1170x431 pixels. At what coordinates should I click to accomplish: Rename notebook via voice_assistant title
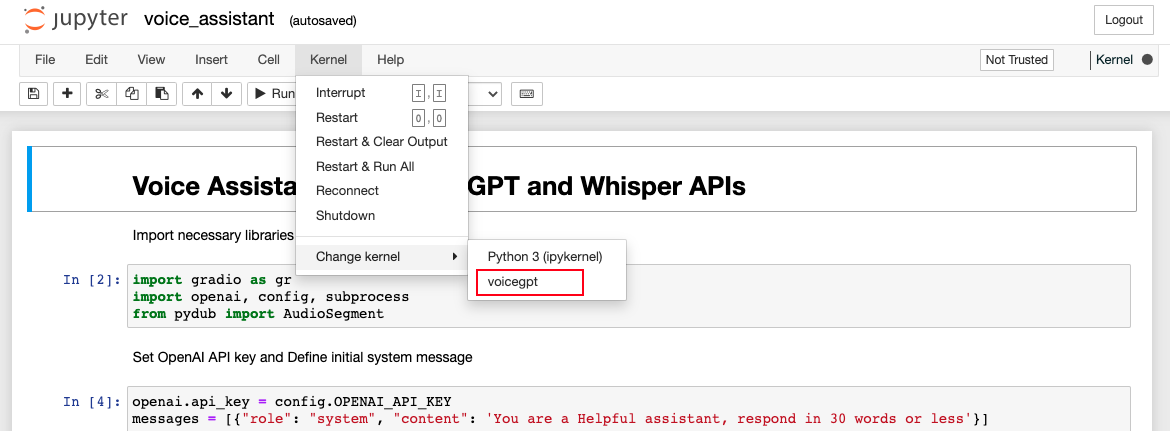tap(209, 19)
